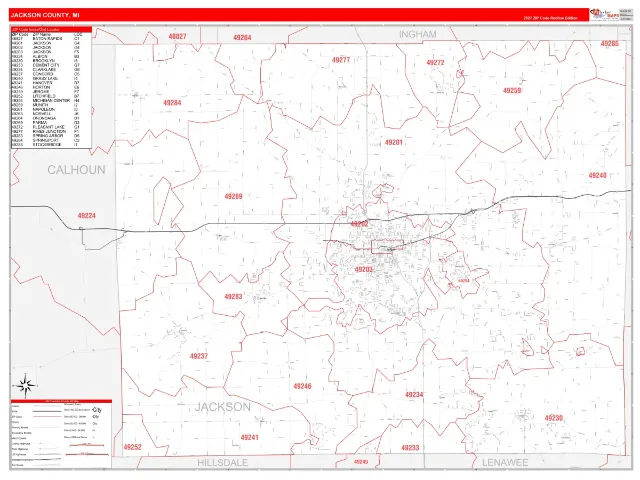Select ZIP code label 49283
Image resolution: width=640 pixels, height=480 pixels.
click(x=233, y=297)
